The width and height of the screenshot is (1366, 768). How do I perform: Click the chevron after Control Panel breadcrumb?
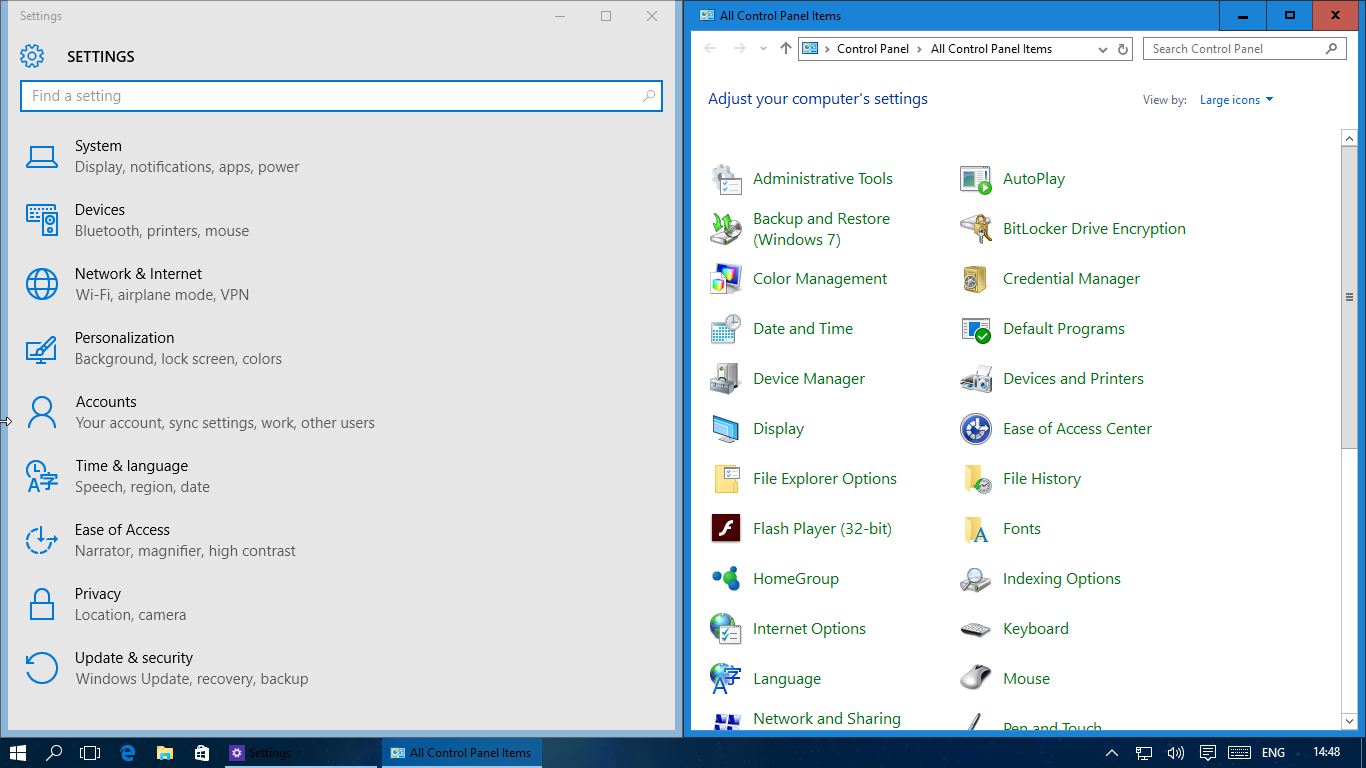920,49
